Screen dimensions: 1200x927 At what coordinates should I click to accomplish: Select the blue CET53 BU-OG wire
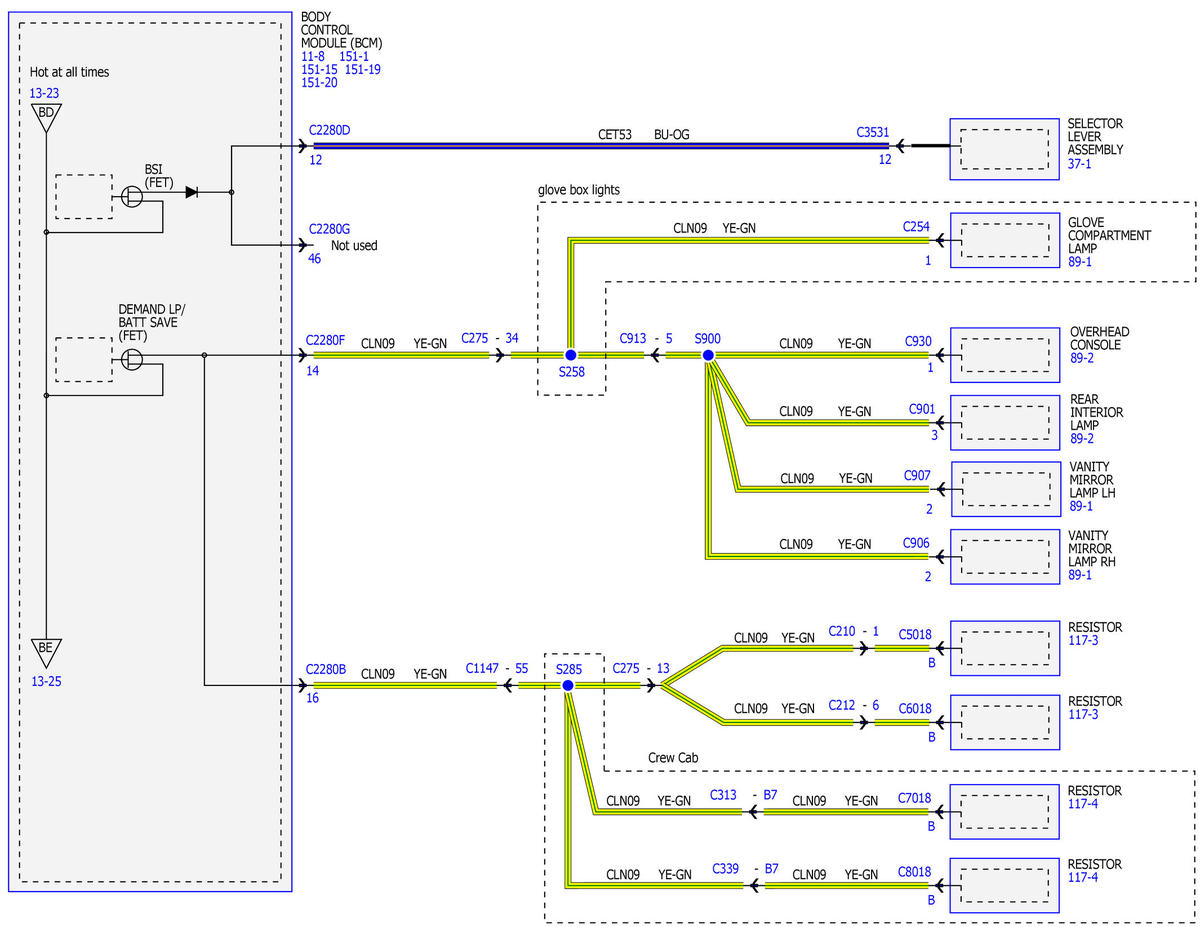pyautogui.click(x=599, y=145)
